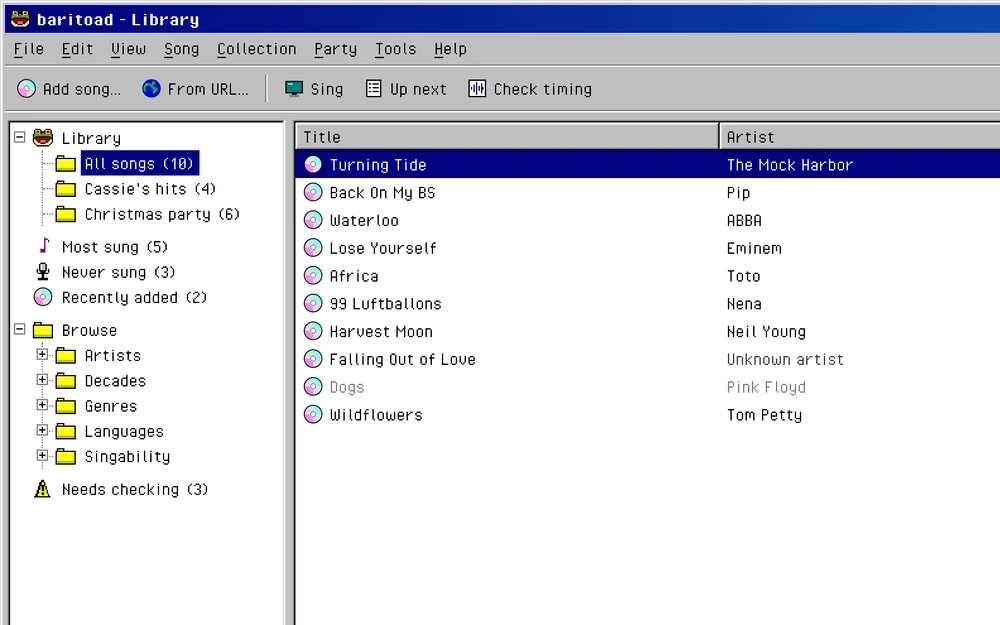Open the Never sung (3) list
The height and width of the screenshot is (625, 1000).
click(119, 272)
